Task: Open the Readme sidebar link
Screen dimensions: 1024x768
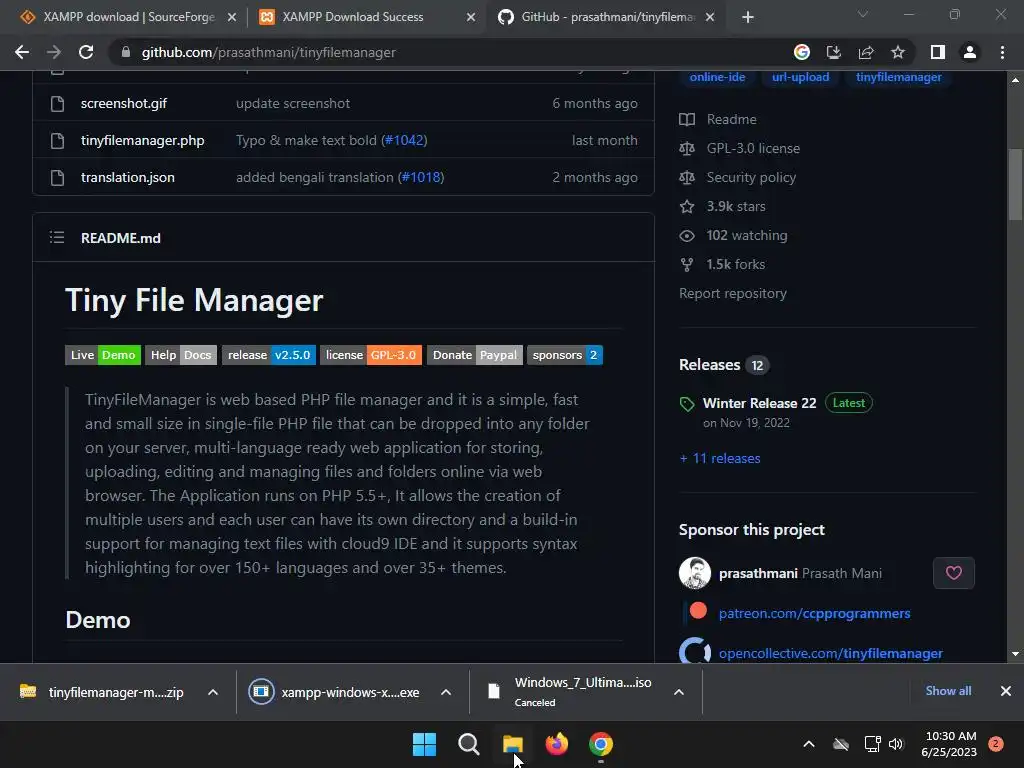Action: click(x=731, y=120)
